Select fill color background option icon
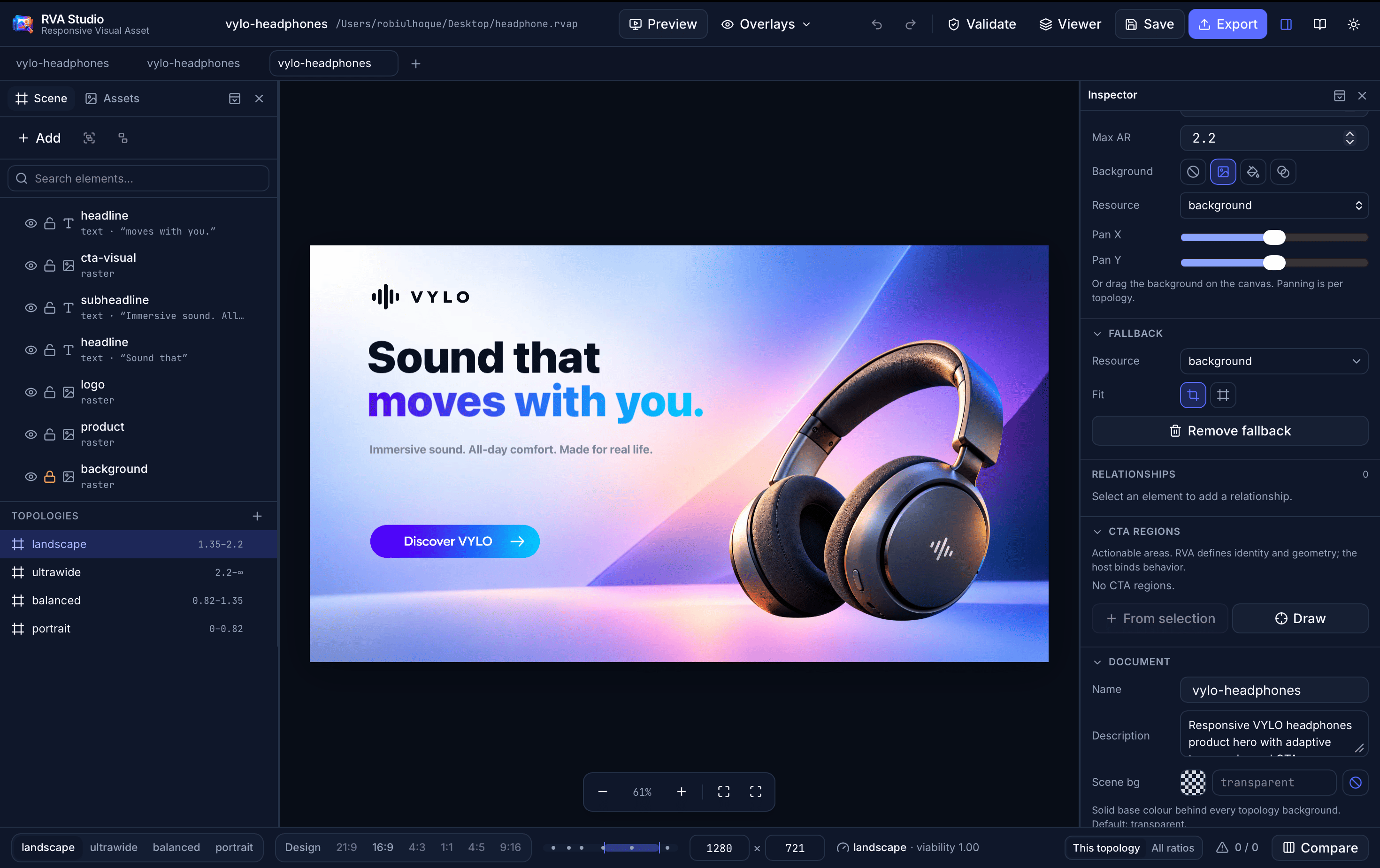The image size is (1380, 868). [1253, 171]
